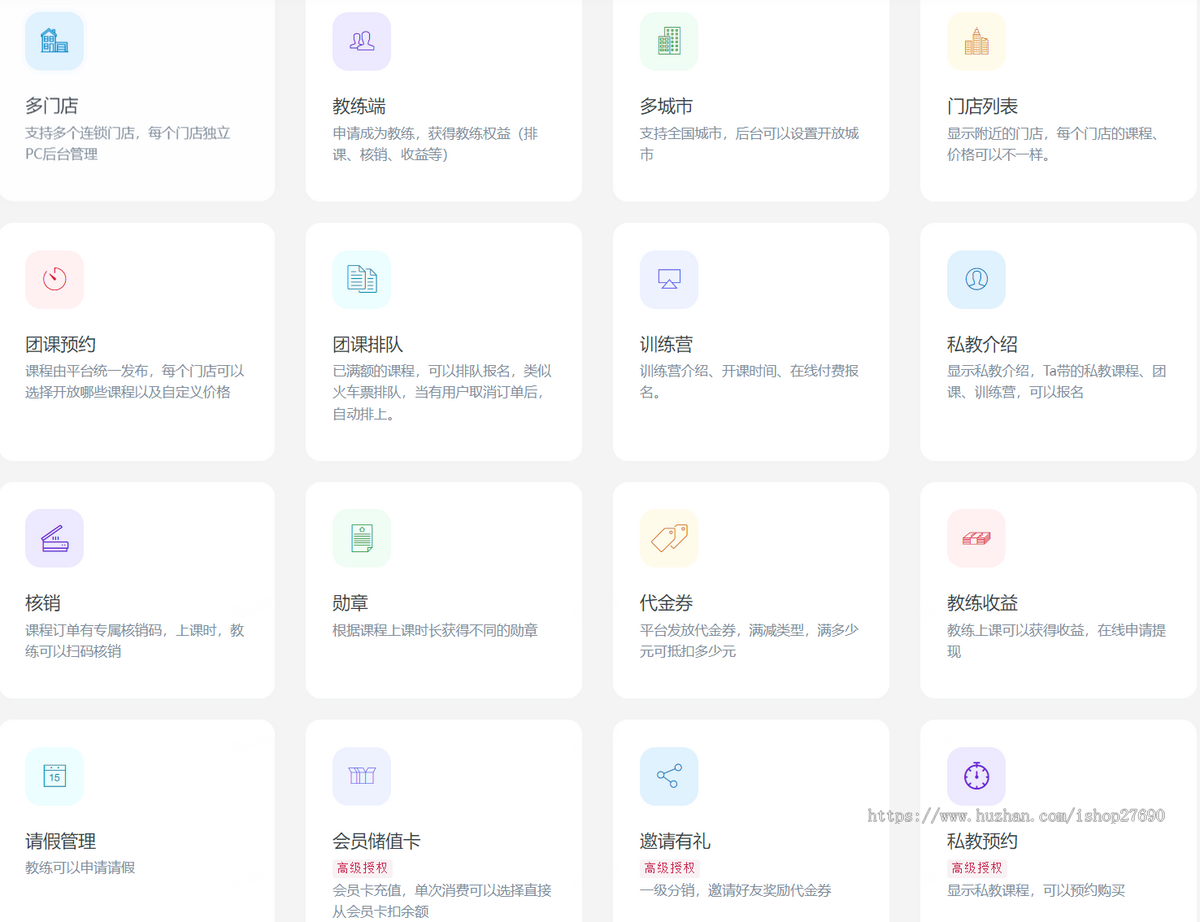Click text 一级分销，邀请好友奖励代金券
The image size is (1200, 922).
735,890
